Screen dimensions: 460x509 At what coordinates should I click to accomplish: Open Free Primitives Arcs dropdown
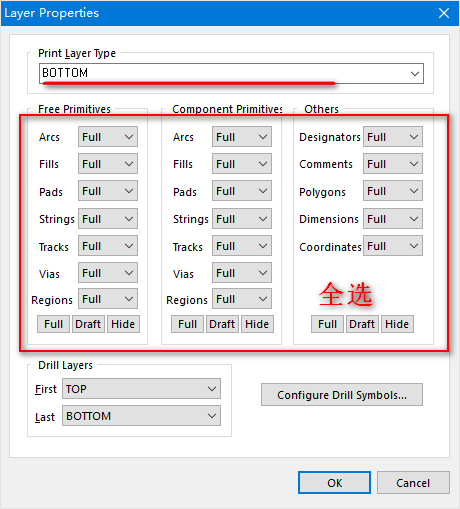click(x=108, y=137)
